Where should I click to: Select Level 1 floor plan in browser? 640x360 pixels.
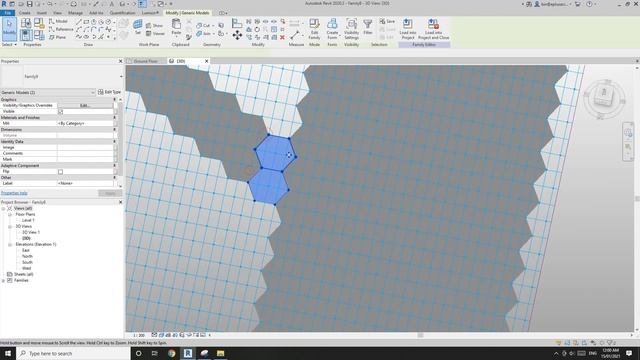(x=28, y=220)
